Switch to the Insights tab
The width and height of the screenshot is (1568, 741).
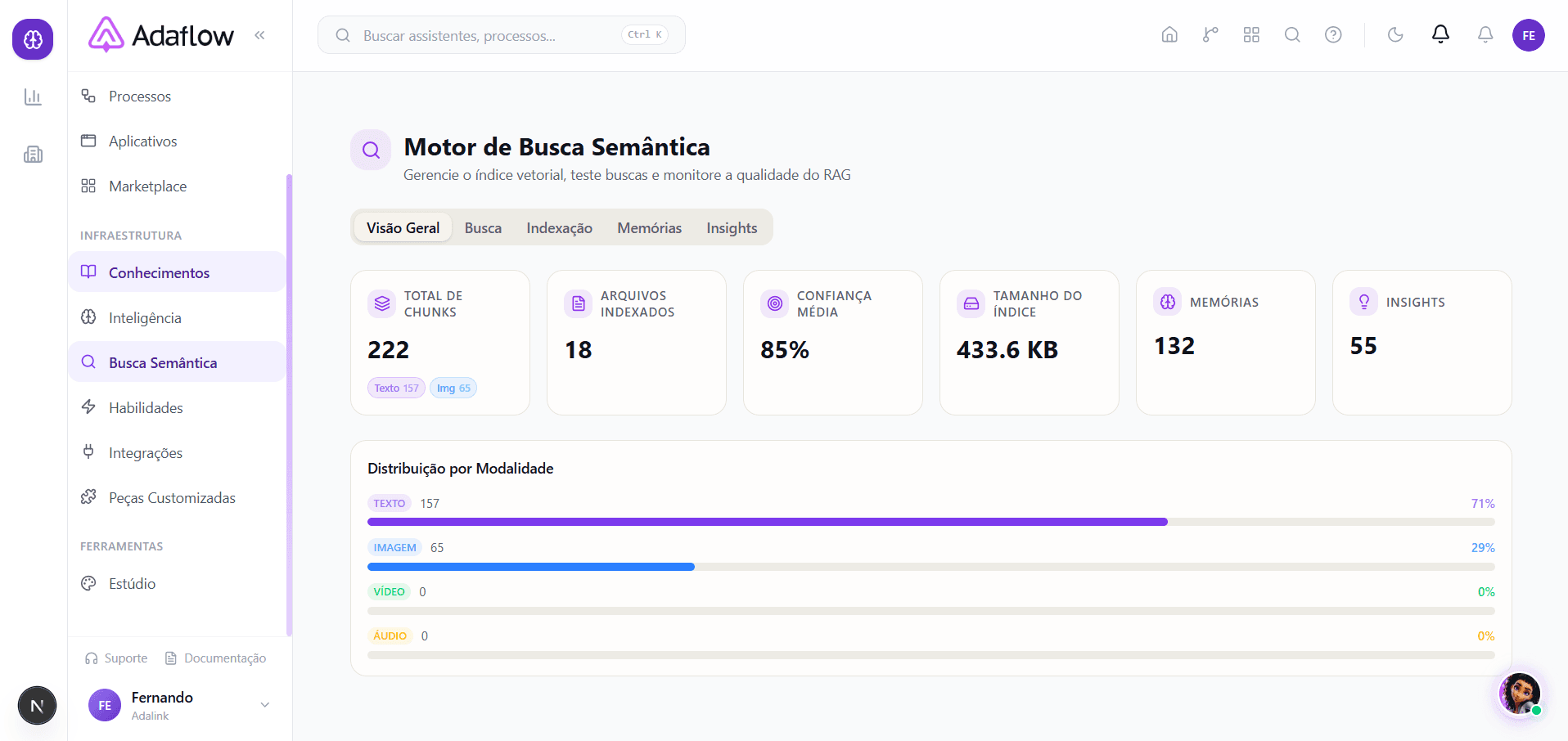732,227
